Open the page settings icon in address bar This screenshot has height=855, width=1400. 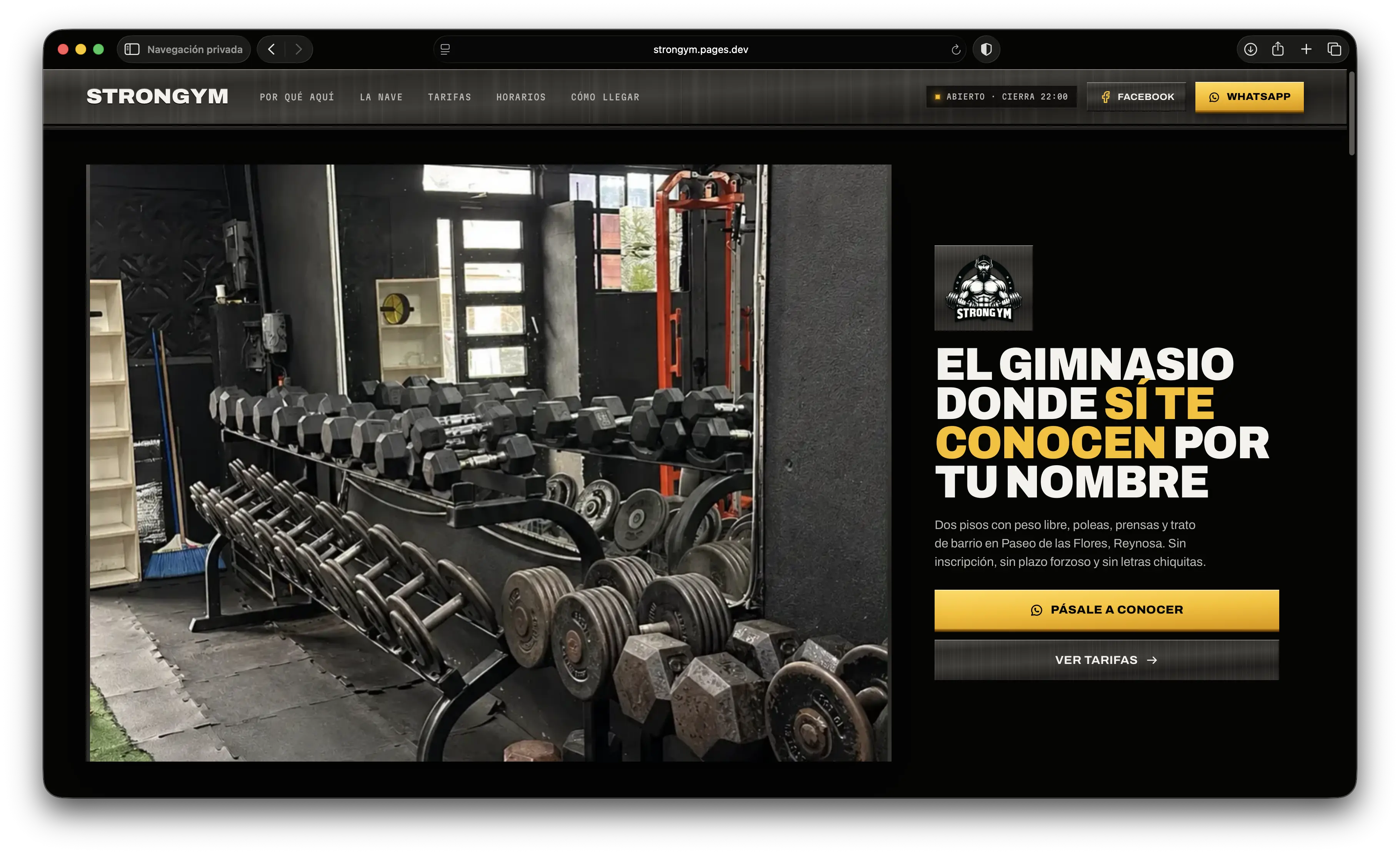coord(445,50)
